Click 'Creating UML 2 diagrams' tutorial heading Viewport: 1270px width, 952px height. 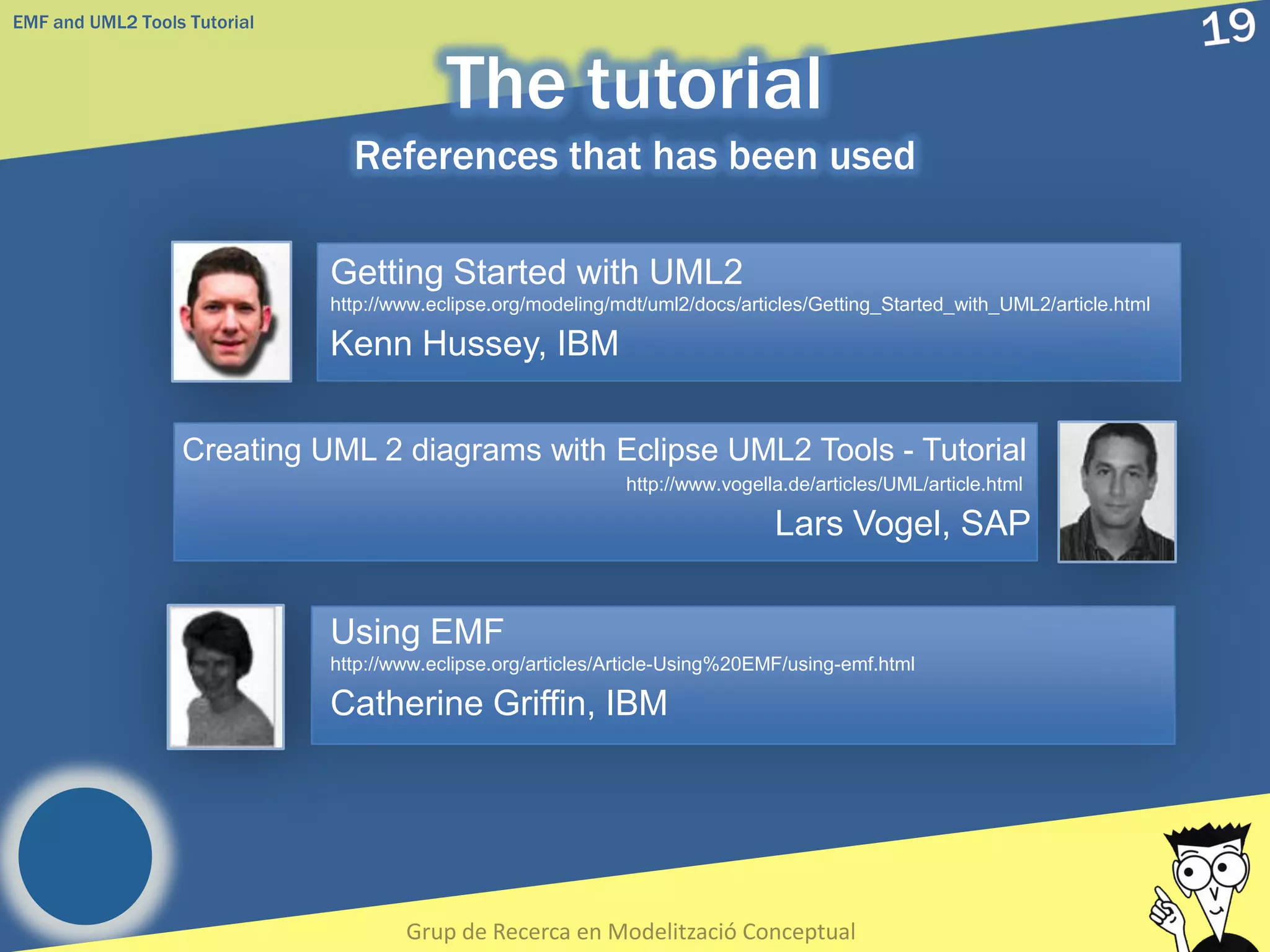tap(604, 449)
